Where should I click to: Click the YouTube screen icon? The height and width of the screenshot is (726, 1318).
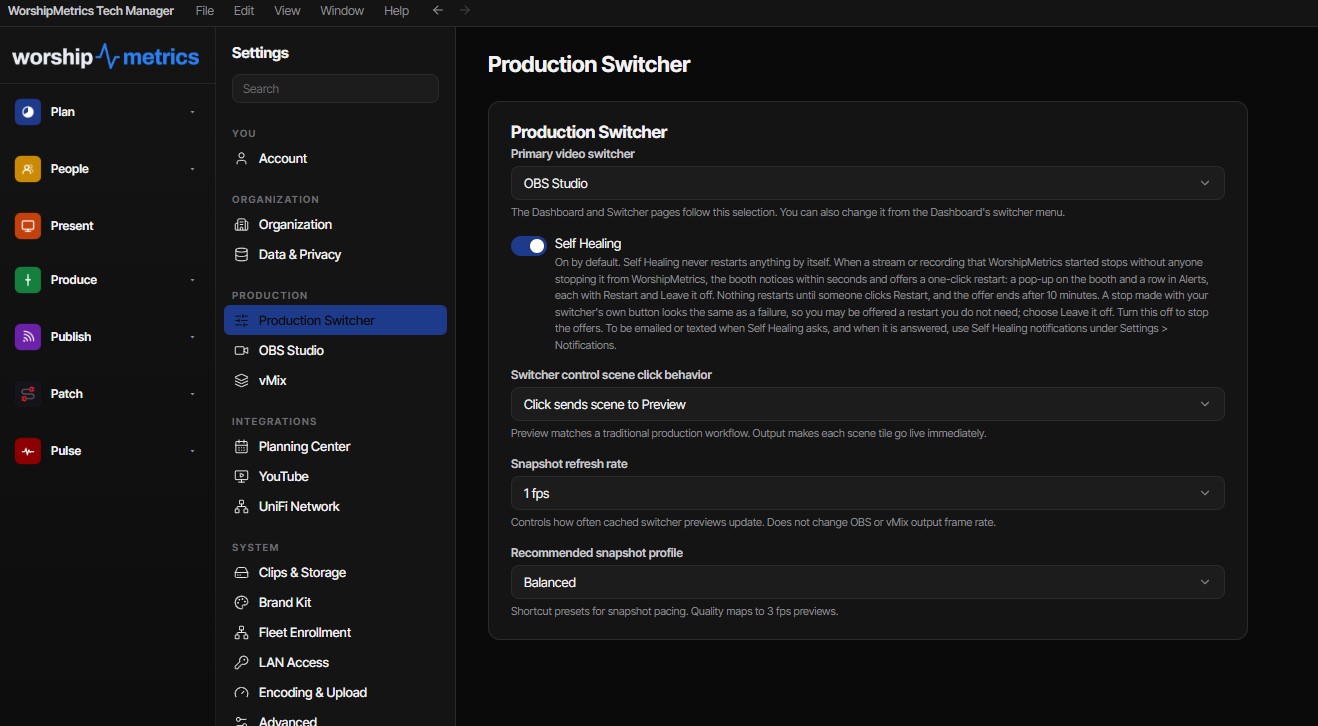[x=241, y=476]
